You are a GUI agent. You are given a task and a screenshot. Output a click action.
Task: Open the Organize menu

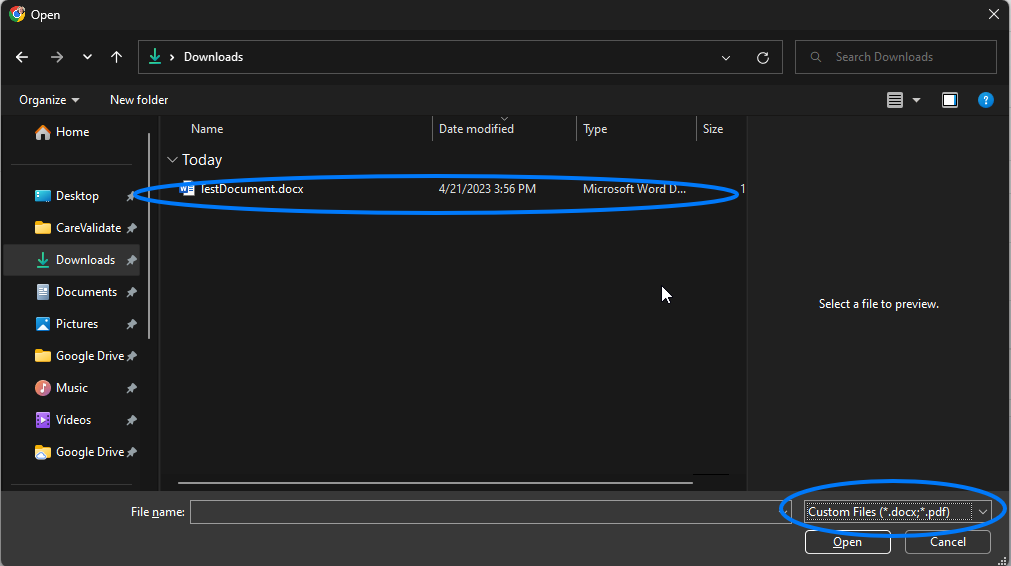pyautogui.click(x=49, y=100)
